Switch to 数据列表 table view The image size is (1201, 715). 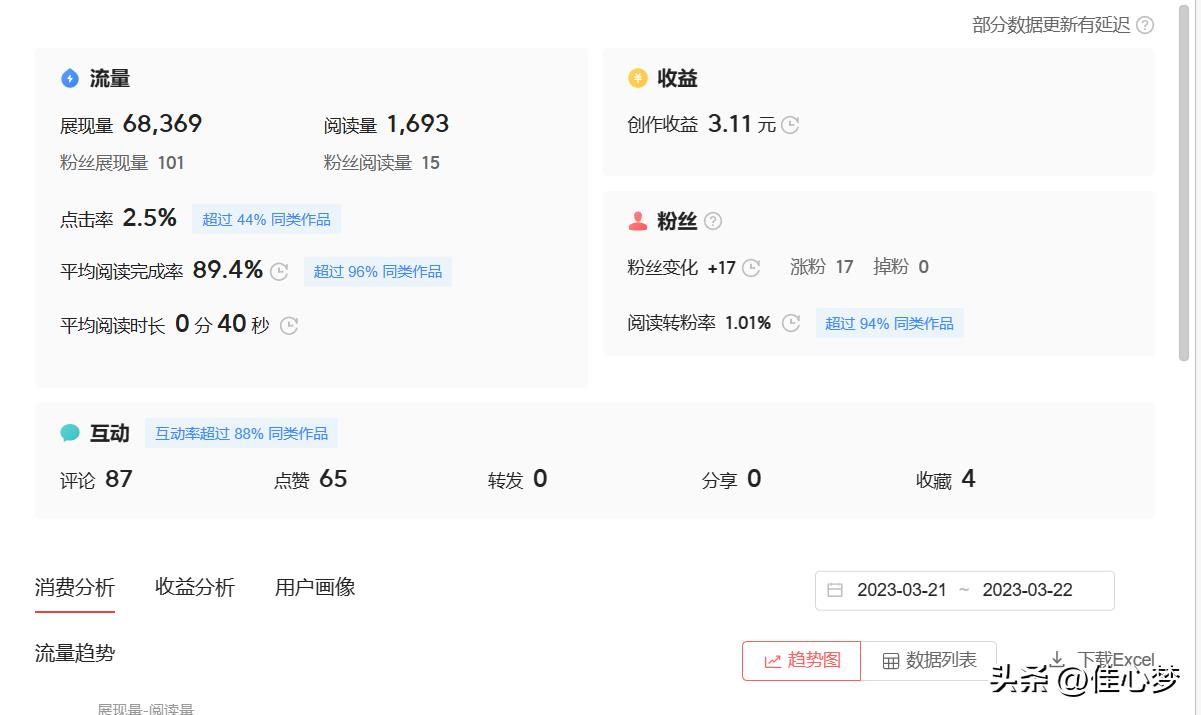(x=929, y=660)
